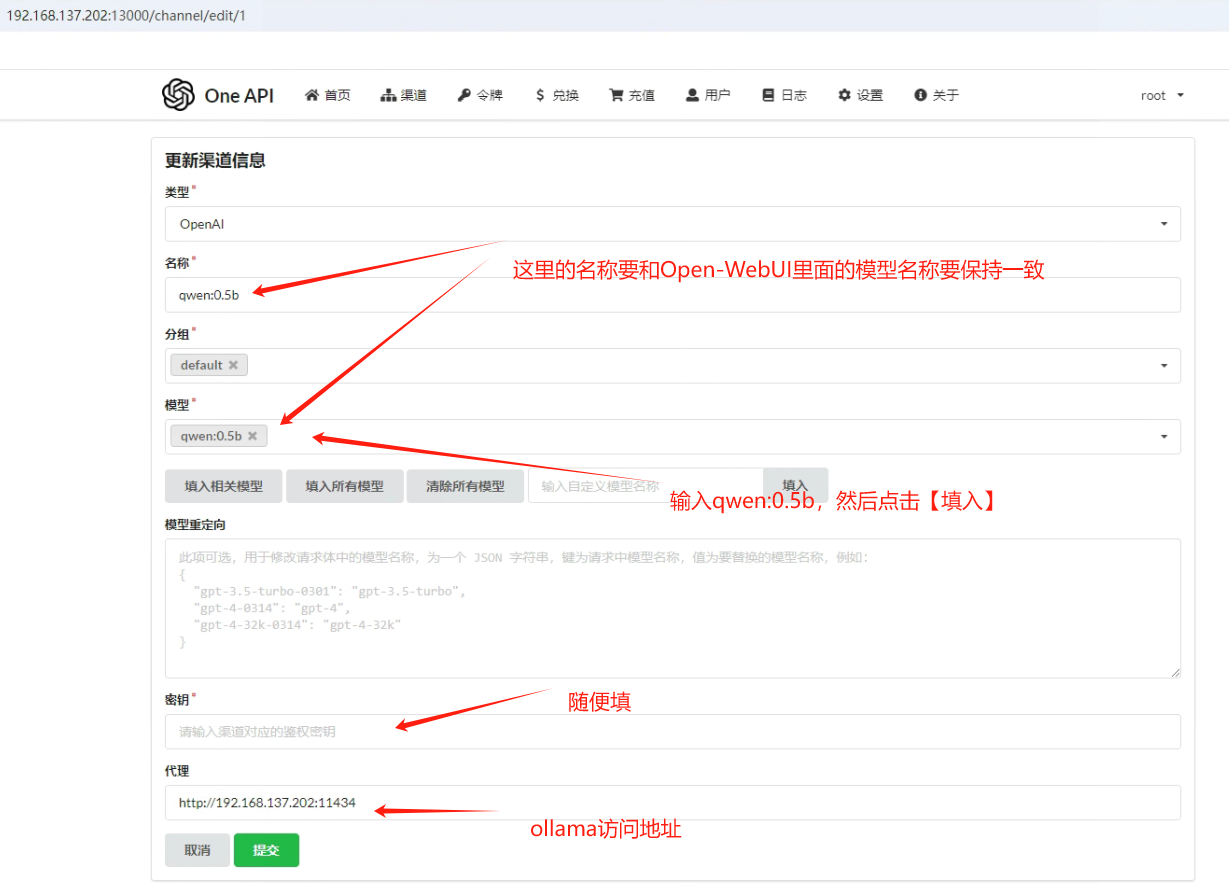Focus the custom model name input
The height and width of the screenshot is (885, 1229).
coord(645,486)
